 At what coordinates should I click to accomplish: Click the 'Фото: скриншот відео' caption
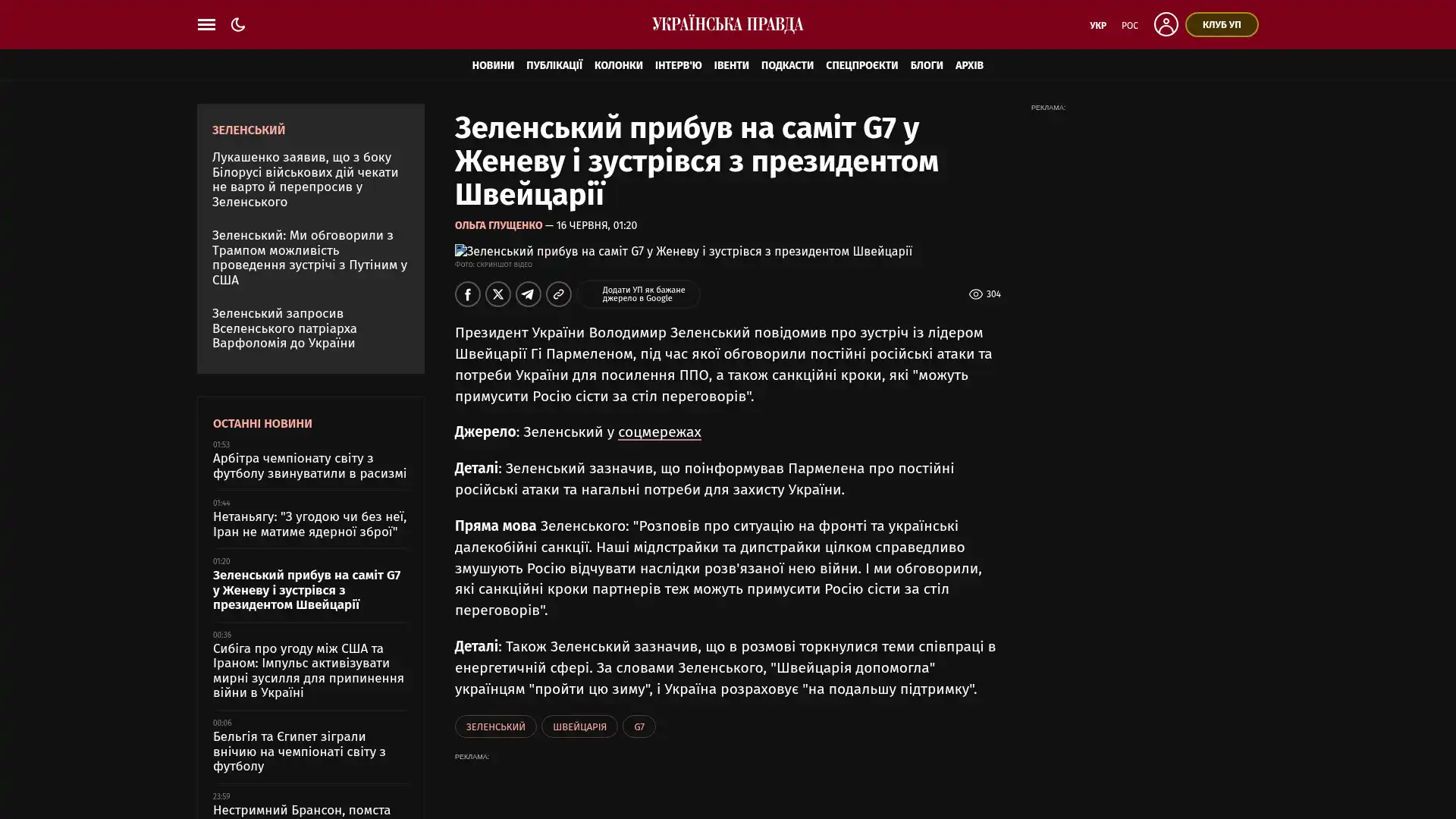(x=493, y=265)
